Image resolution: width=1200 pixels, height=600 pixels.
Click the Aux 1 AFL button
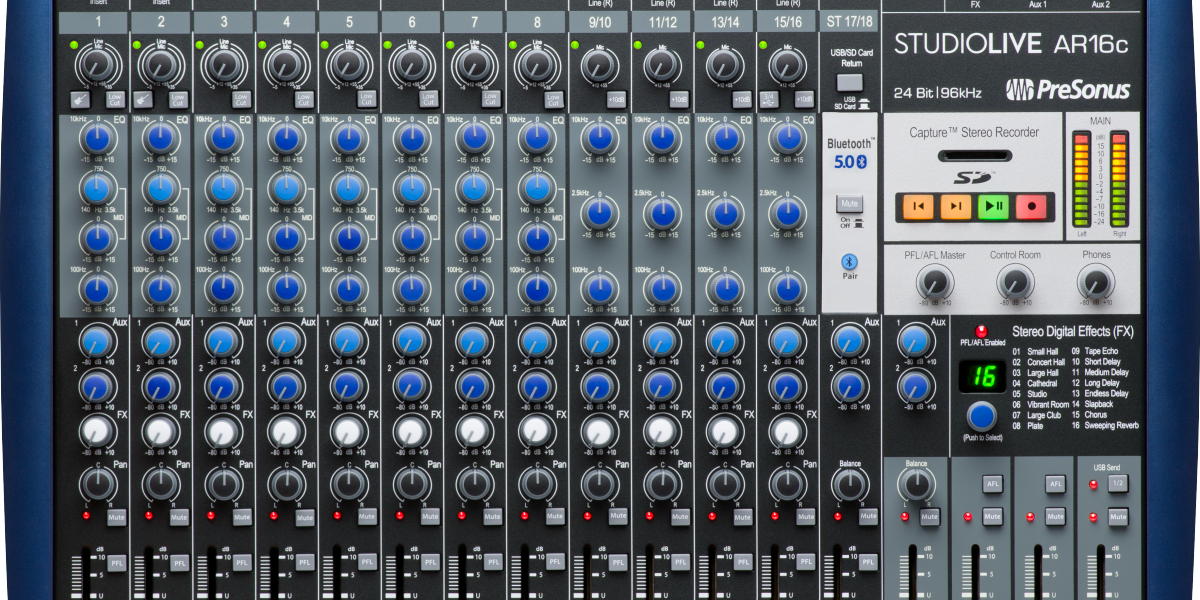tap(992, 484)
